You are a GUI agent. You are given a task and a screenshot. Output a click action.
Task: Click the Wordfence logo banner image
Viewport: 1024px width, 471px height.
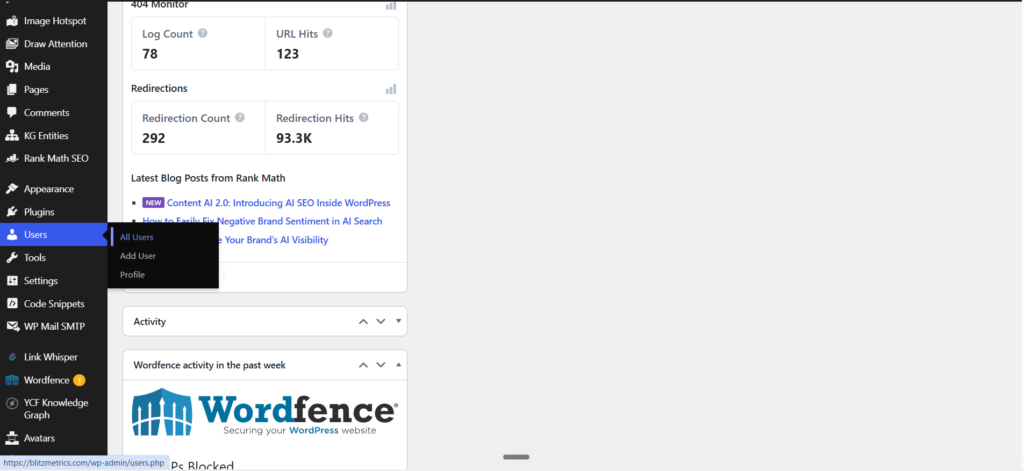264,412
